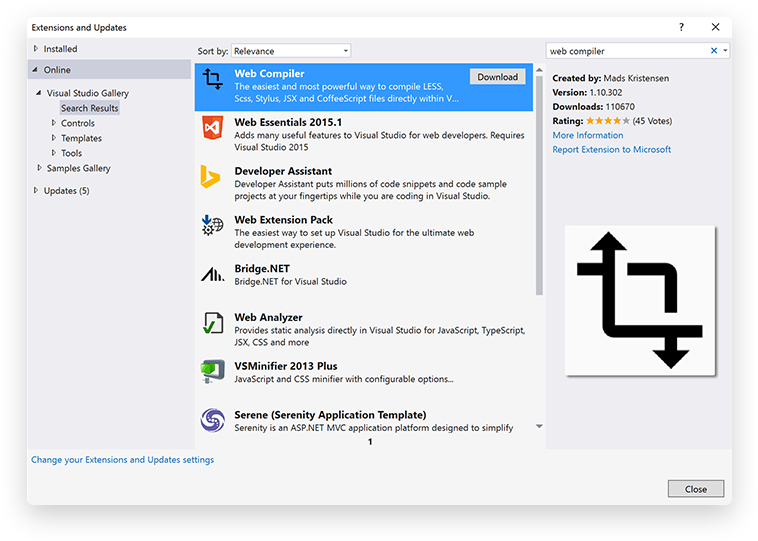Expand the Installed category
The image size is (758, 541).
36,48
